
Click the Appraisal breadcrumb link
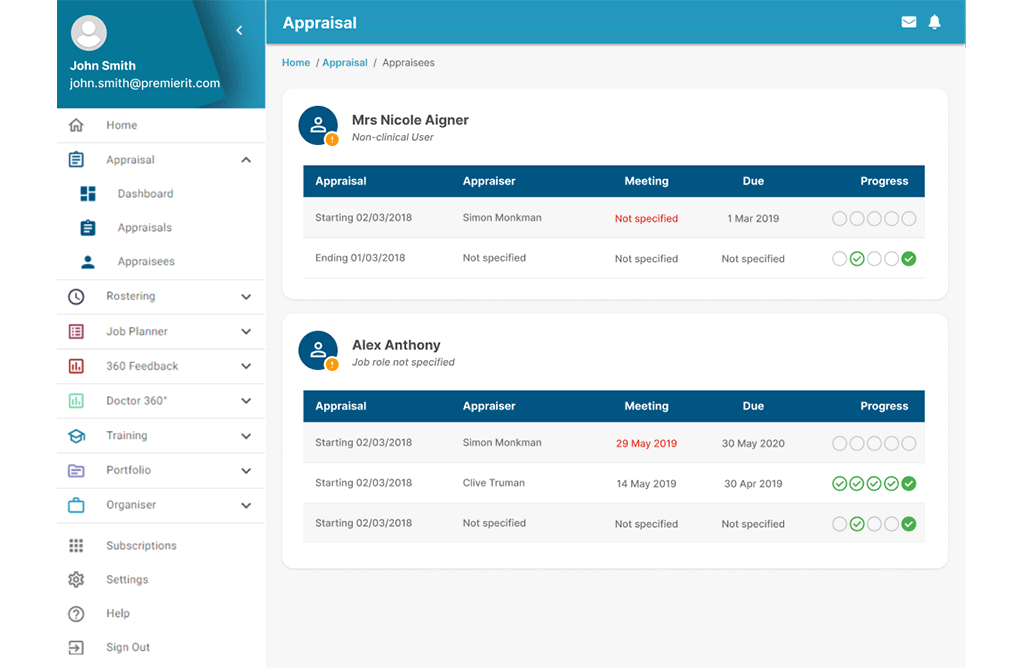coord(345,63)
